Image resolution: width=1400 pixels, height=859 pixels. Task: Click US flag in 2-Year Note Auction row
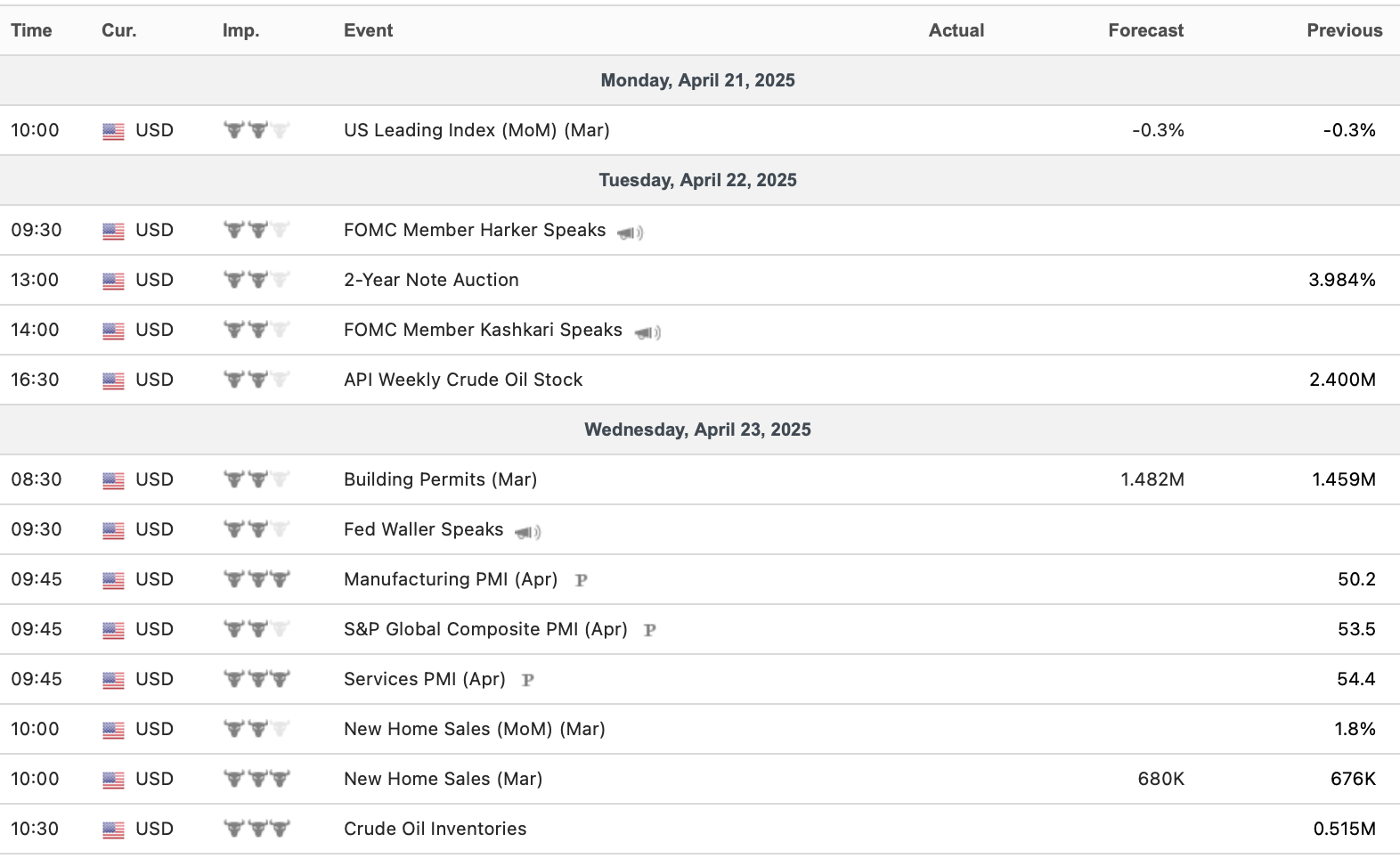click(x=113, y=281)
